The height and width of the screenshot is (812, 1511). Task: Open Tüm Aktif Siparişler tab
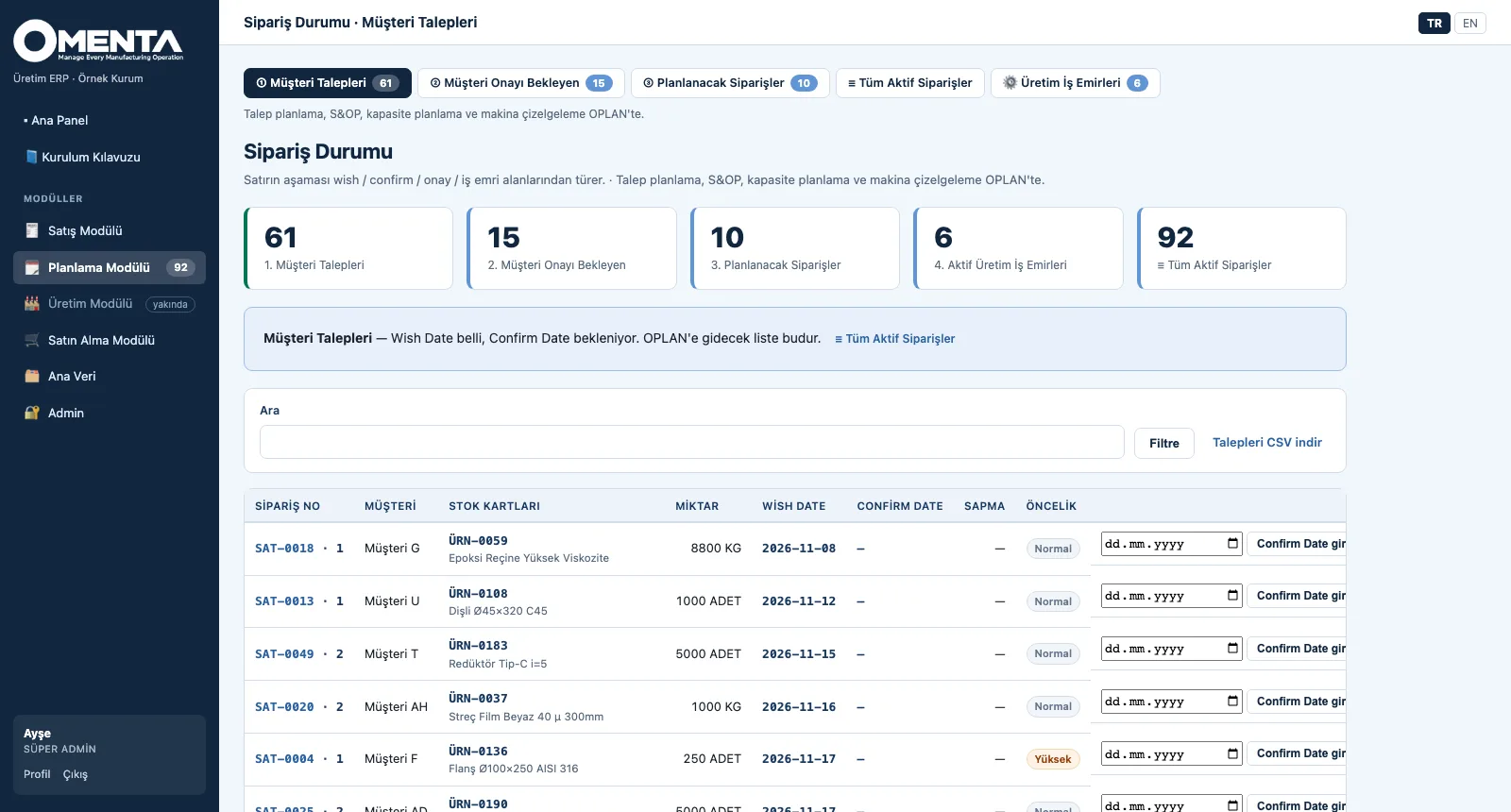(x=910, y=83)
